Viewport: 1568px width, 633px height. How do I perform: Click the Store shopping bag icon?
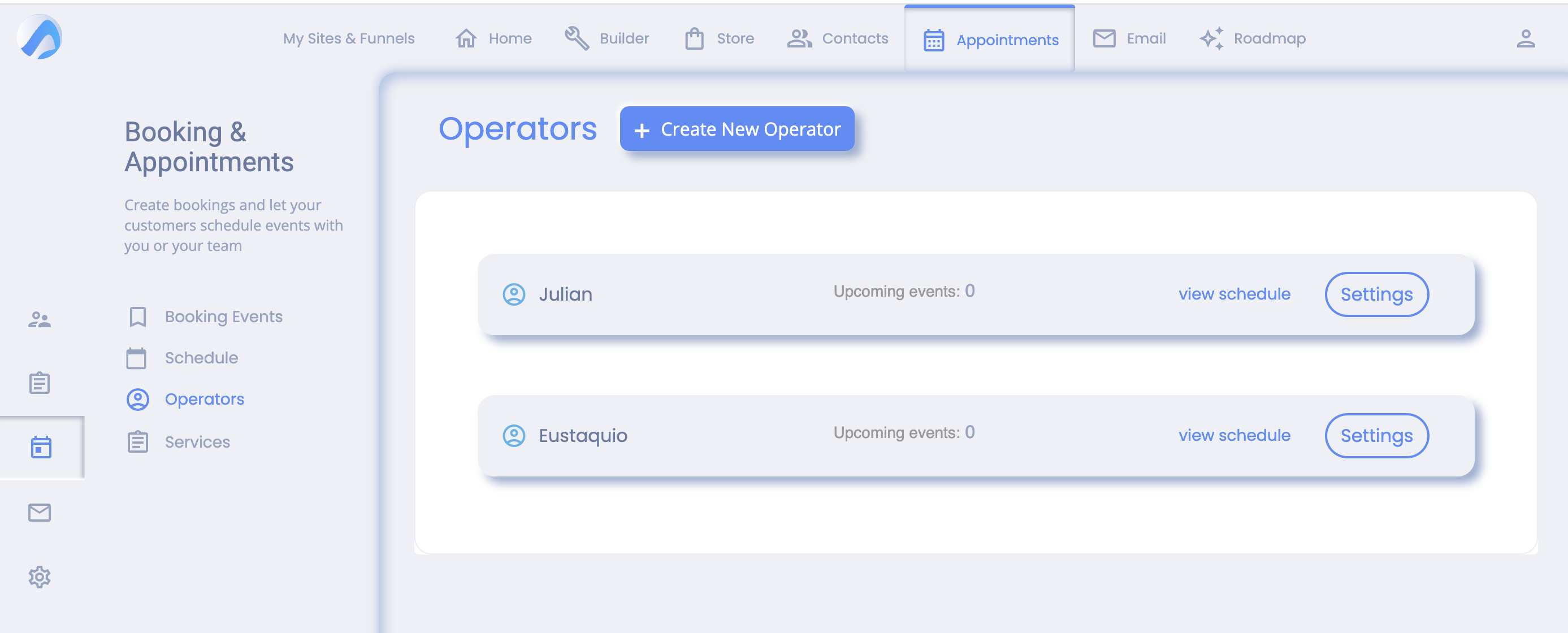694,39
